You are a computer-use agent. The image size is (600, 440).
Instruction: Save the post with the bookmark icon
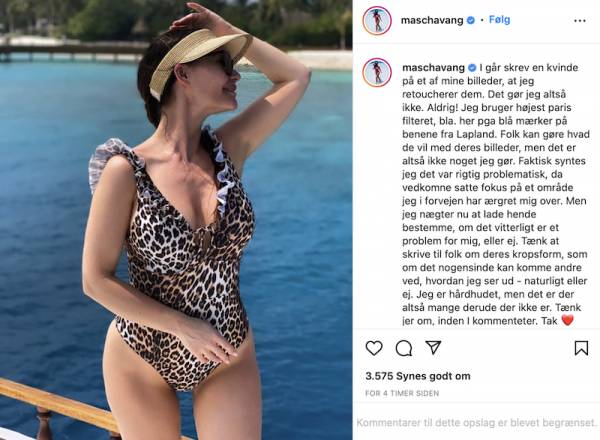click(x=581, y=348)
